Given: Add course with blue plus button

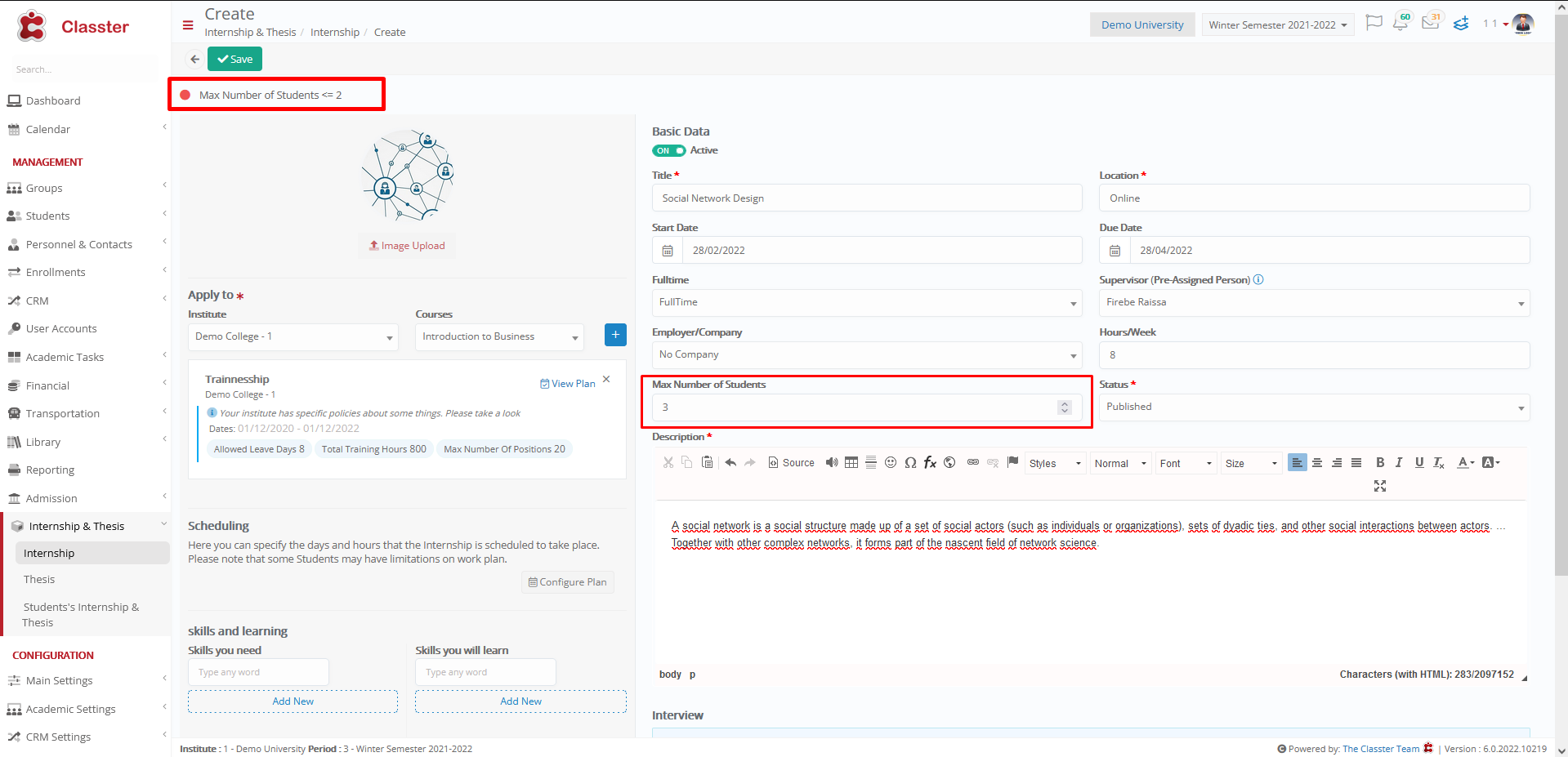Looking at the screenshot, I should [x=615, y=335].
